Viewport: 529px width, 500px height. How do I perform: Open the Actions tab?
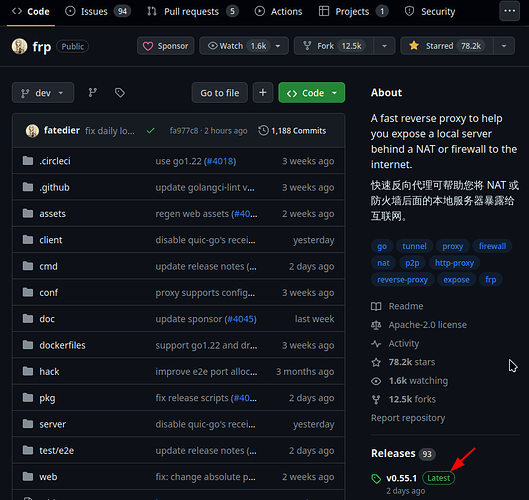tap(278, 11)
